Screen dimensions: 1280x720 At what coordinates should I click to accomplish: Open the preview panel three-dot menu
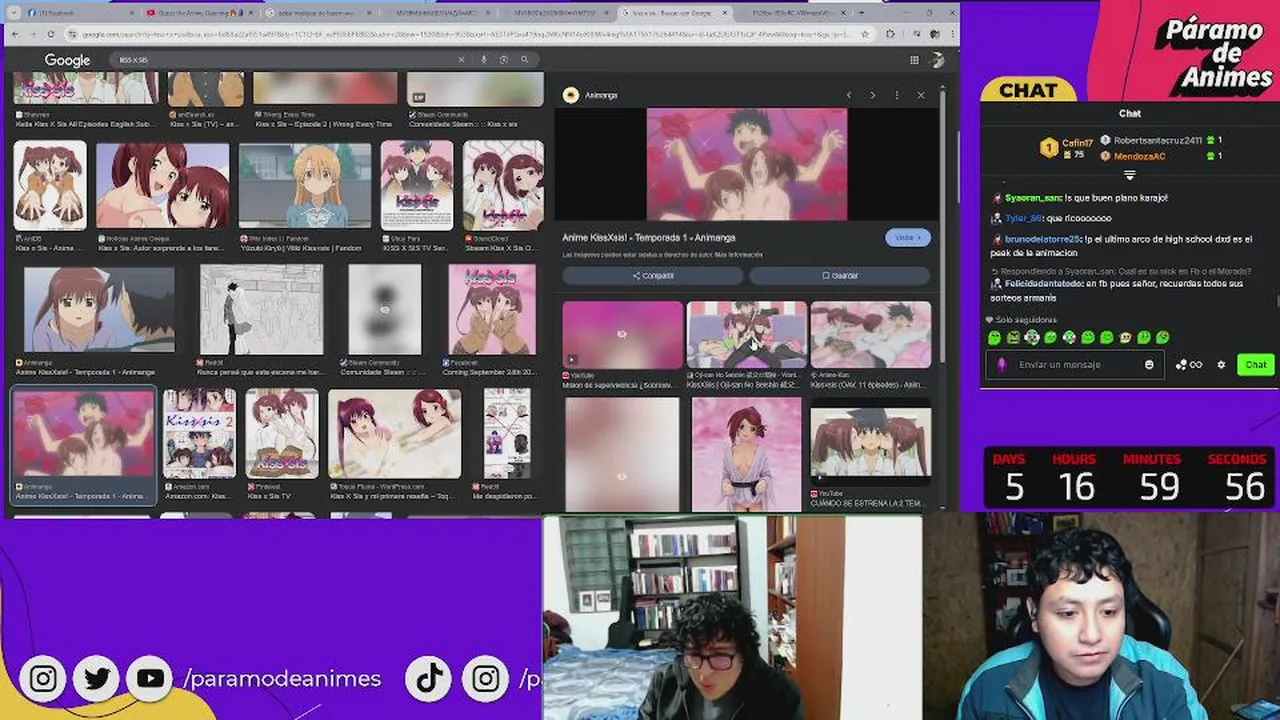(896, 95)
